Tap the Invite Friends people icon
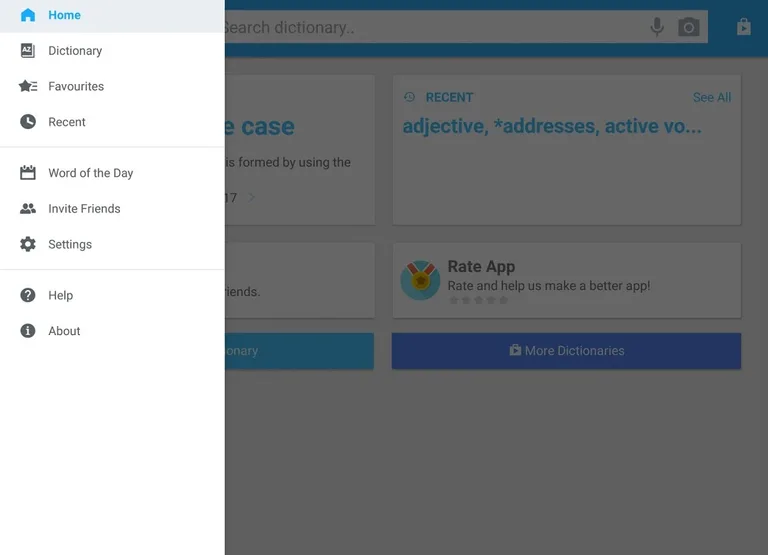 click(x=28, y=209)
